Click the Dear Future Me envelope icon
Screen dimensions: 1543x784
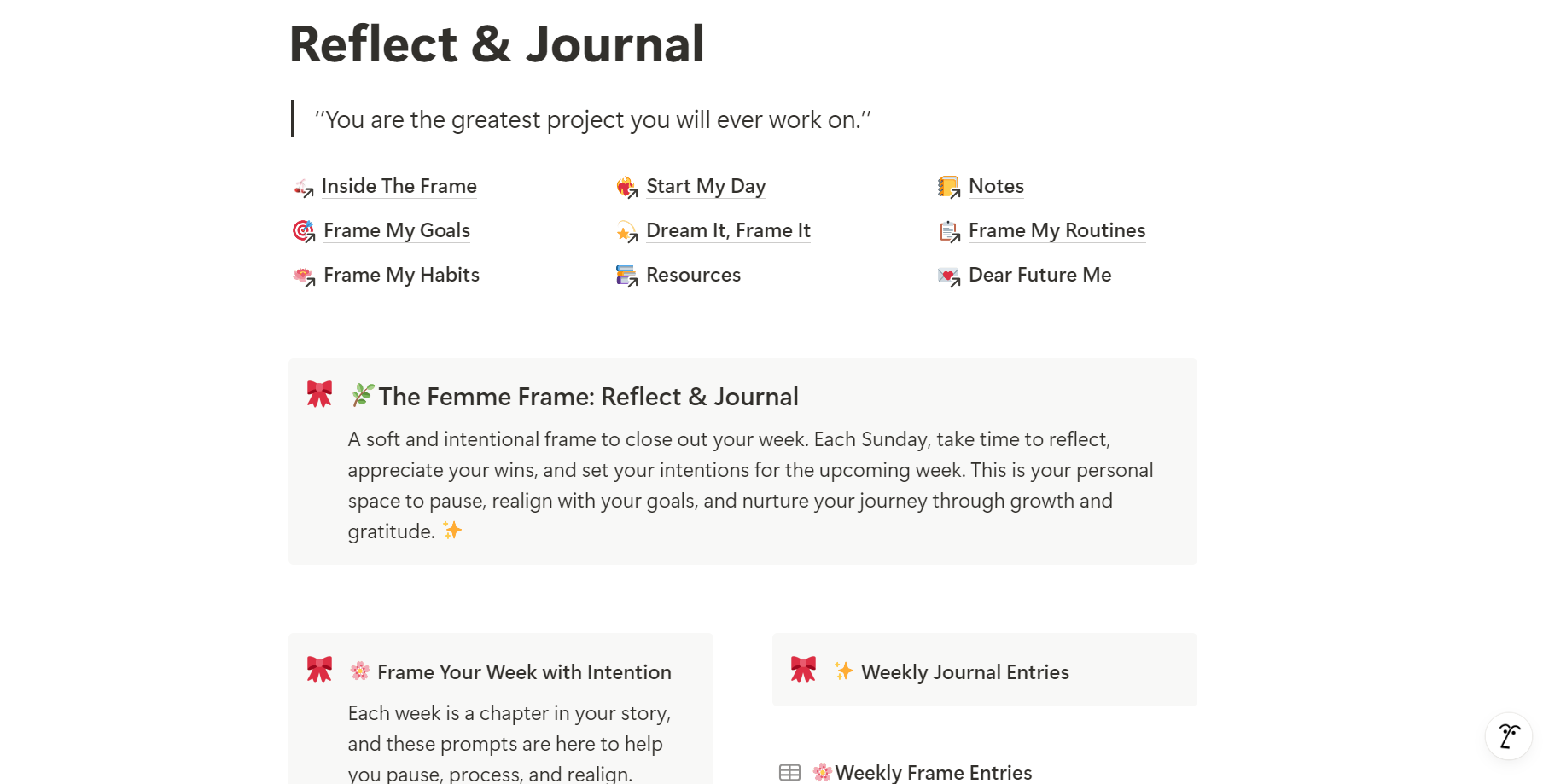click(949, 276)
